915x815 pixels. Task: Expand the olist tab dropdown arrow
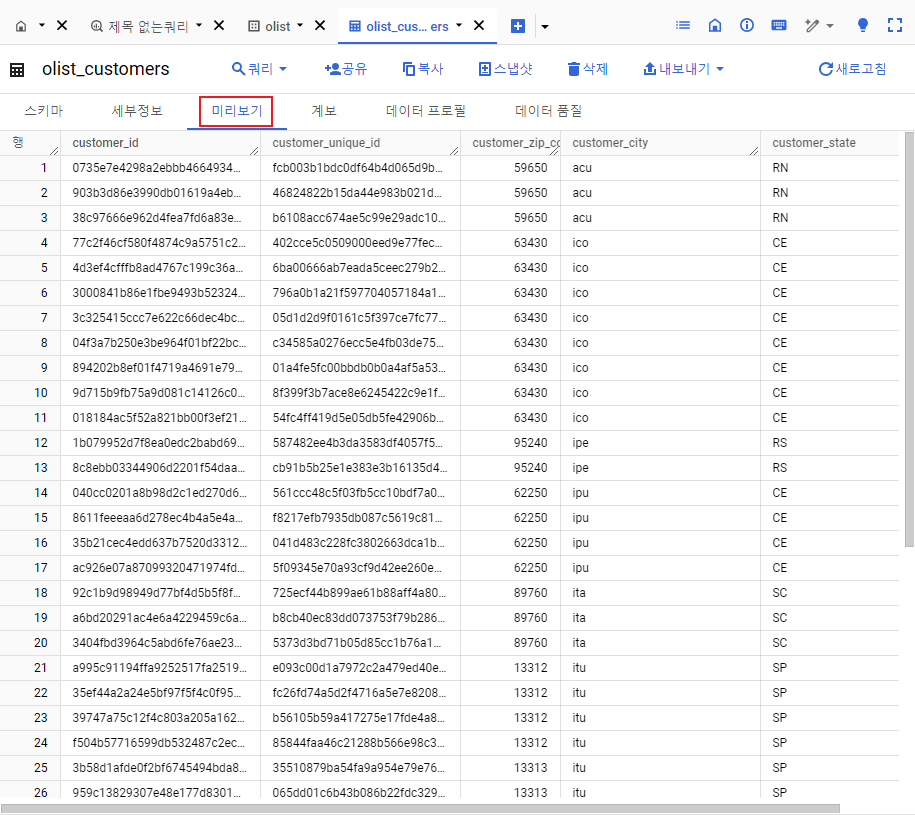(x=300, y=26)
